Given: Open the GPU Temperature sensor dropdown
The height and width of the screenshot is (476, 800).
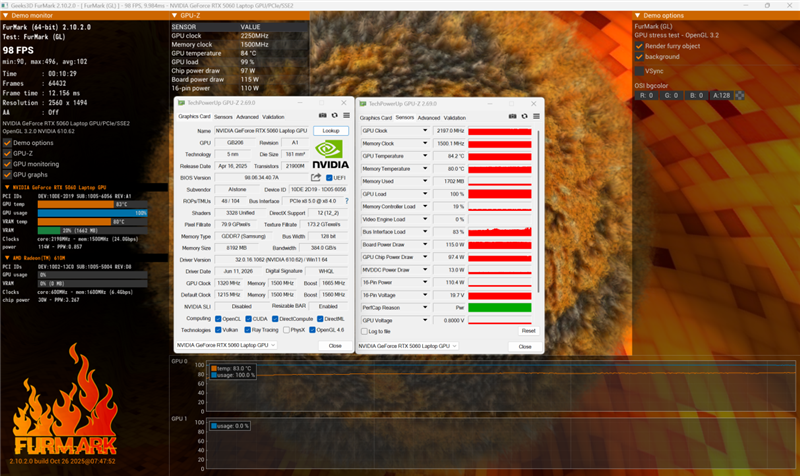Looking at the screenshot, I should (x=424, y=156).
